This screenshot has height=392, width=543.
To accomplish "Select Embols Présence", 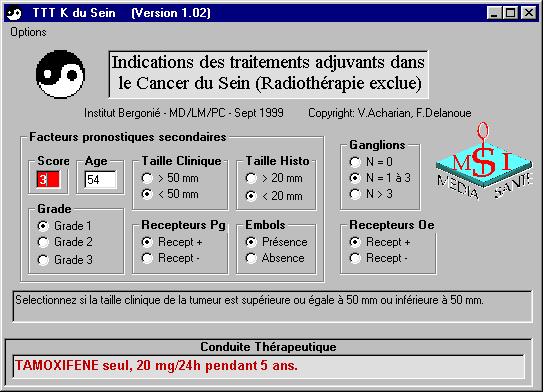I will point(276,242).
